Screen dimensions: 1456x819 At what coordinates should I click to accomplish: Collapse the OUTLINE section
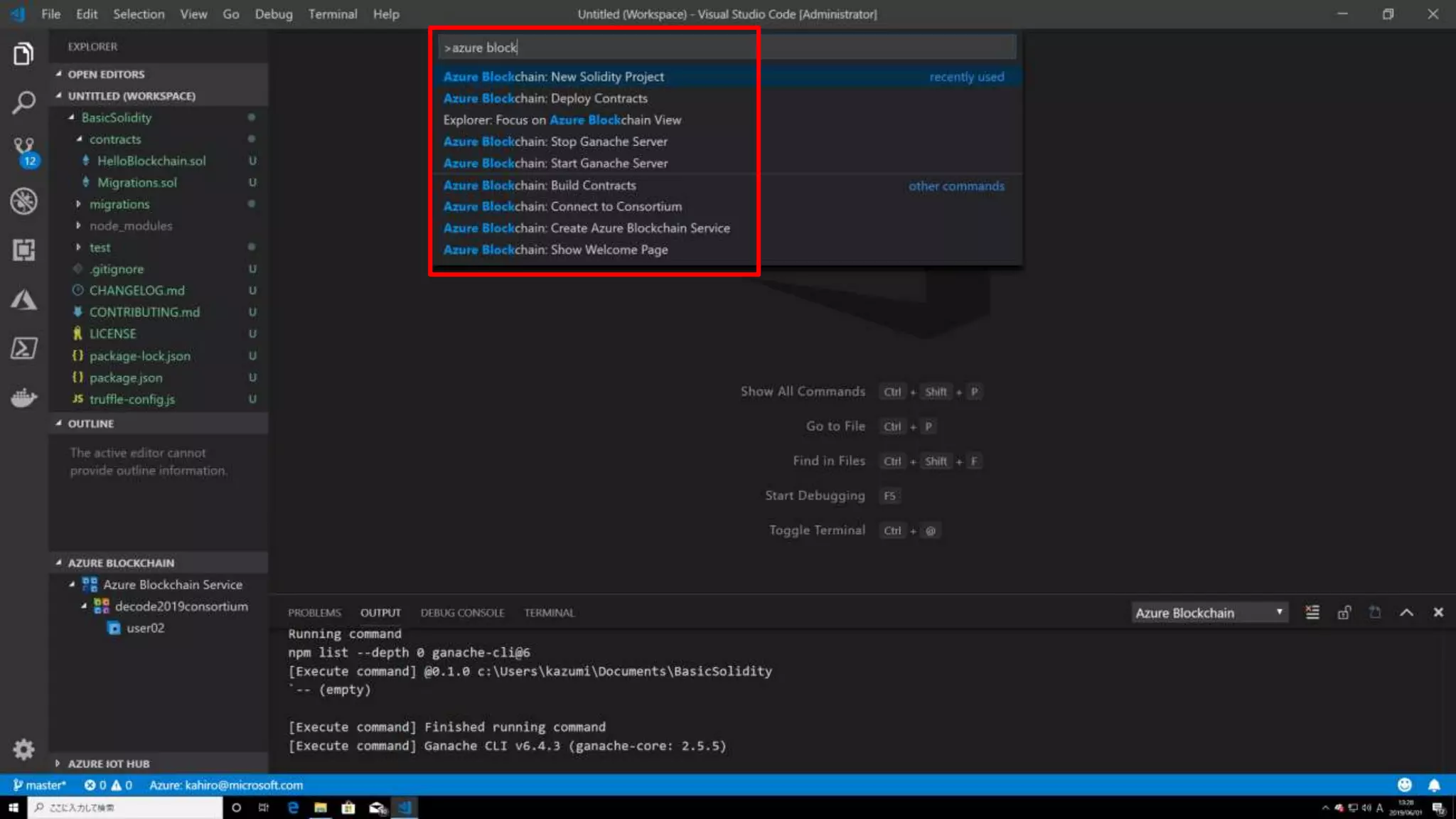point(90,423)
